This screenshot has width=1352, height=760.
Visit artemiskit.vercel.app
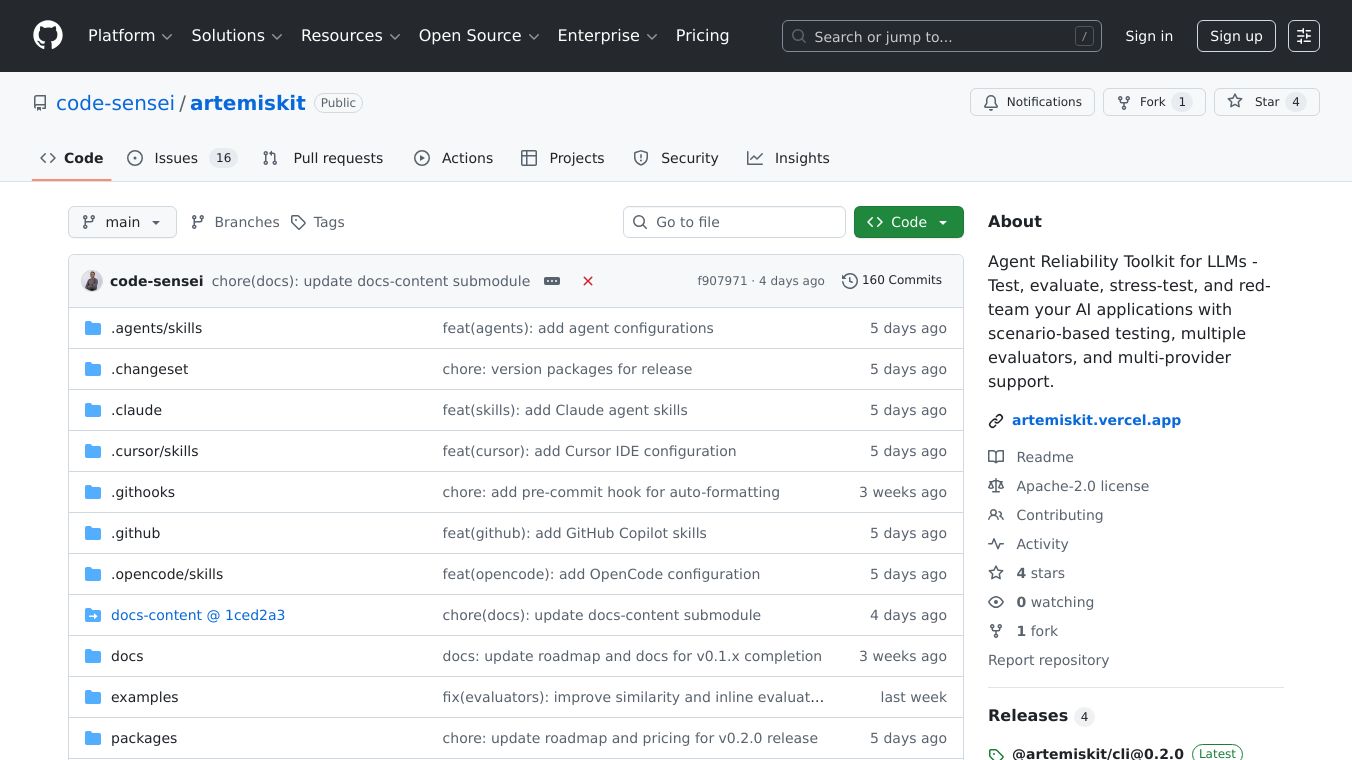(x=1096, y=420)
